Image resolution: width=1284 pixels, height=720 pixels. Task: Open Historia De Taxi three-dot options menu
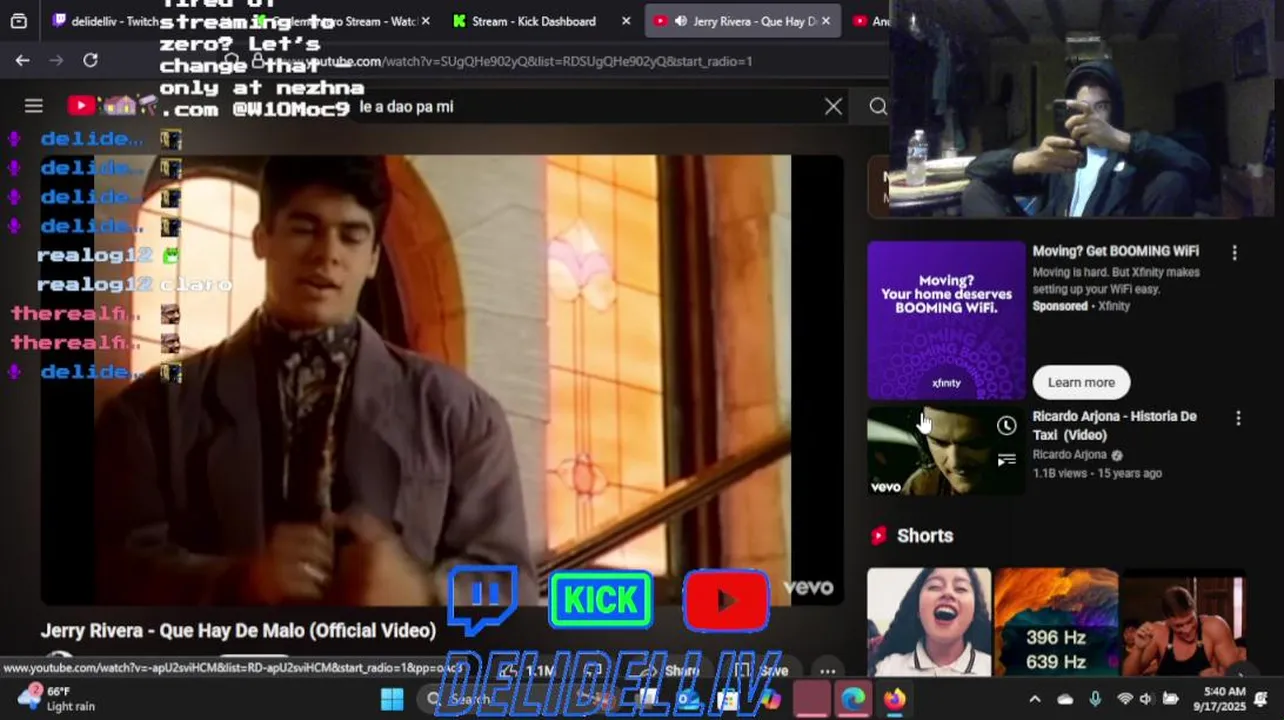click(x=1238, y=418)
